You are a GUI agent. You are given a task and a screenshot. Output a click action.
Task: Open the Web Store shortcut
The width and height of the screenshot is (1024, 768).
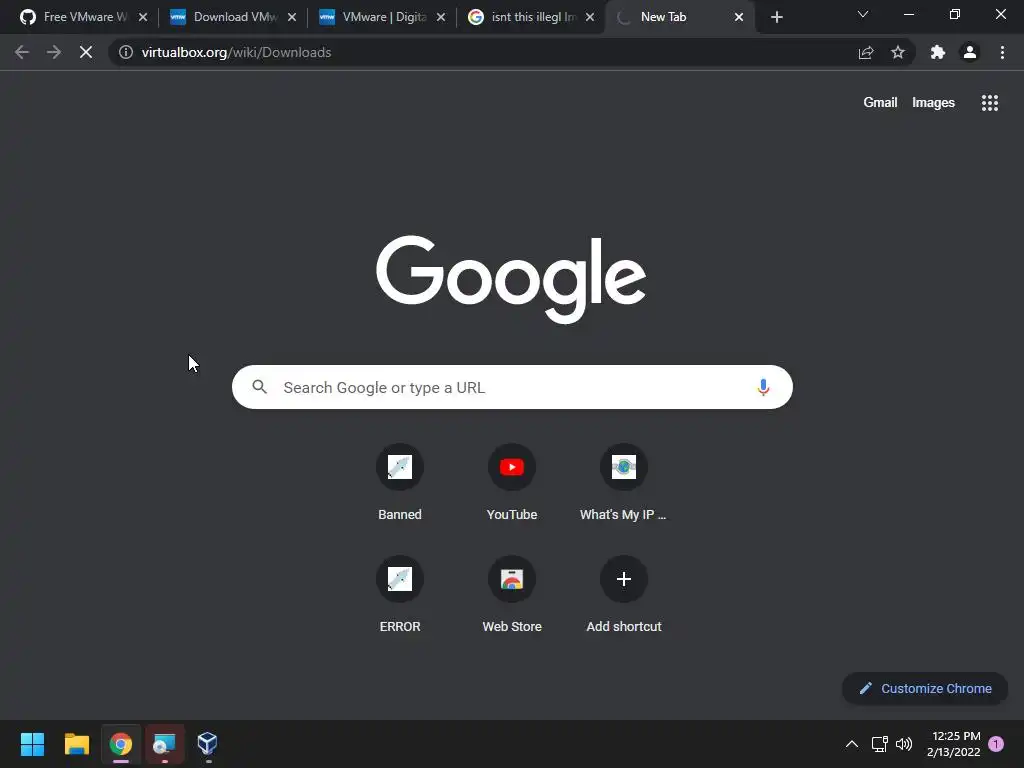pos(512,594)
